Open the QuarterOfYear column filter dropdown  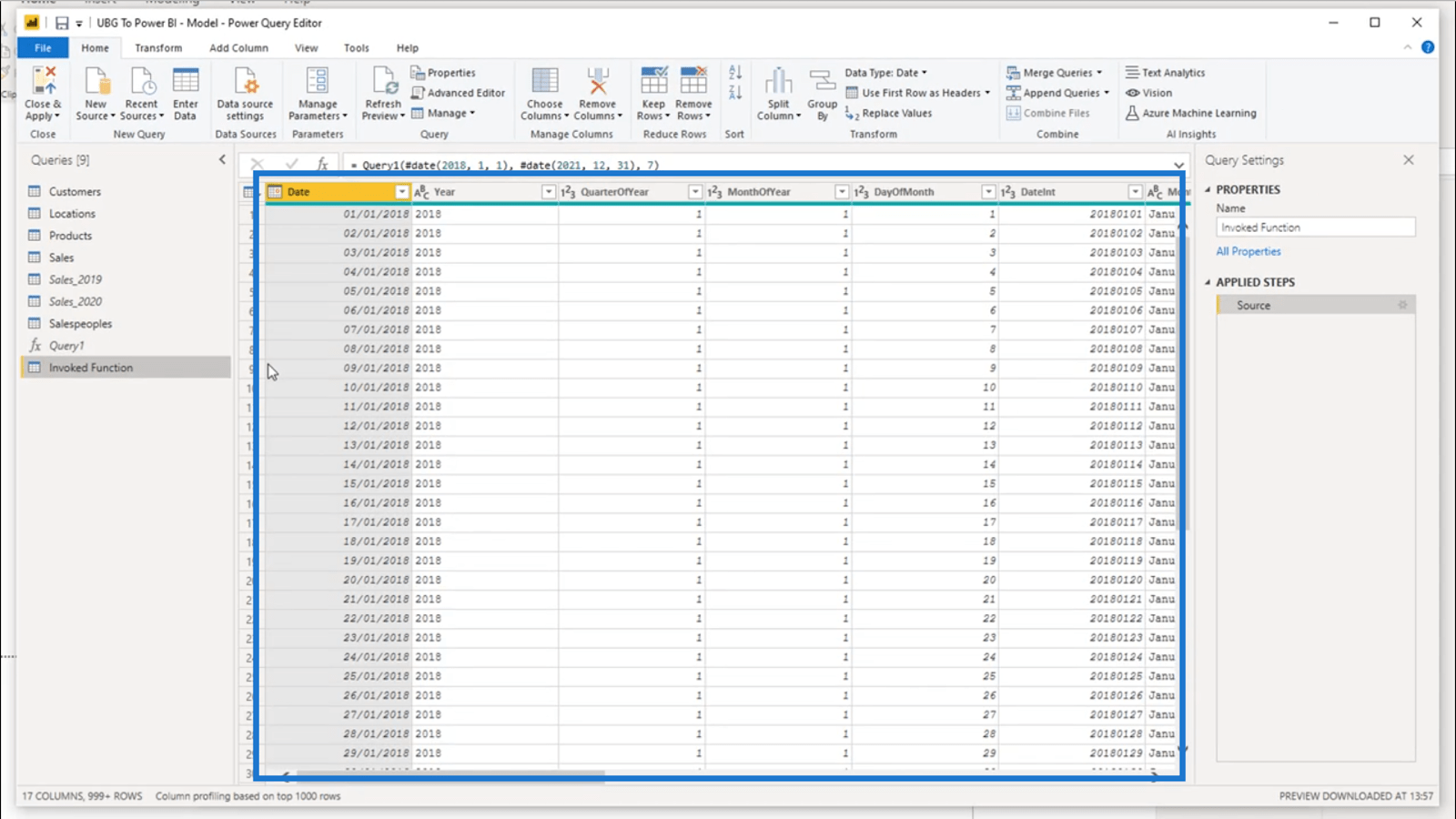pyautogui.click(x=695, y=192)
